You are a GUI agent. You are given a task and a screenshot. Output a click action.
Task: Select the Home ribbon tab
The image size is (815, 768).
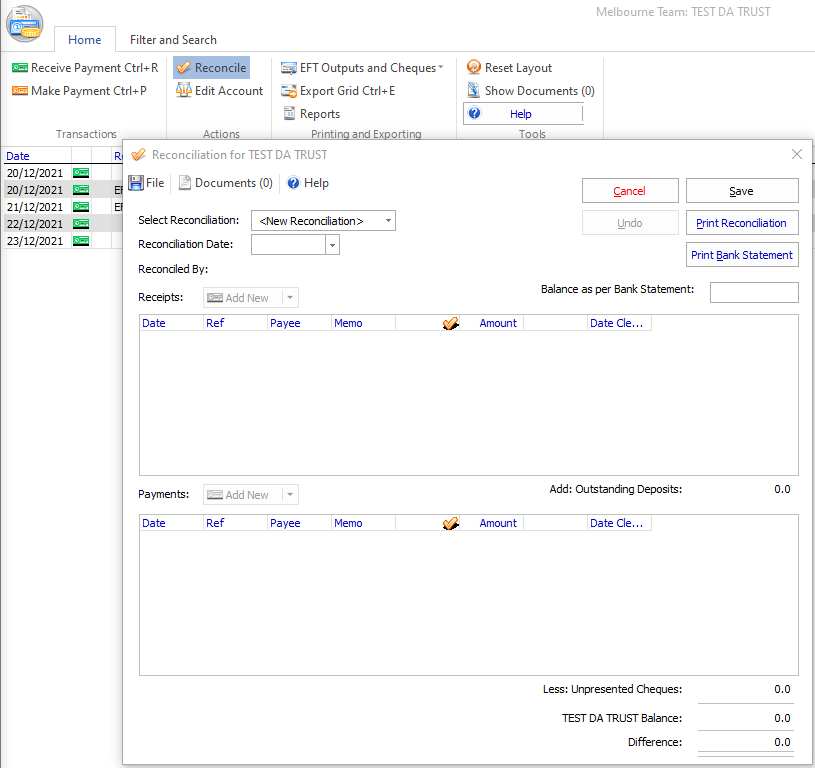click(84, 40)
